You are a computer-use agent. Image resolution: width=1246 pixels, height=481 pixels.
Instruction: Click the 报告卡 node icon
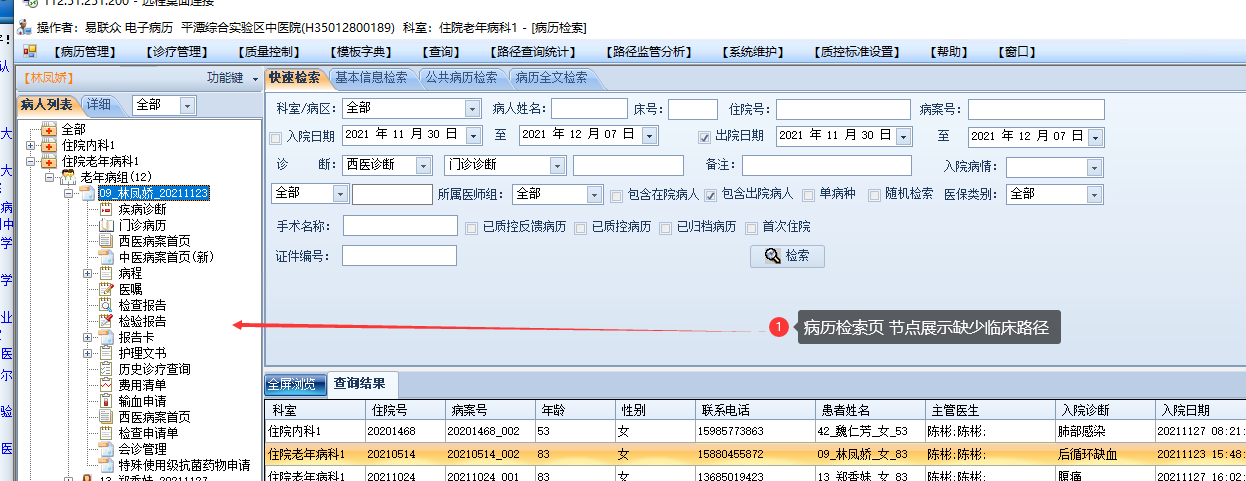pyautogui.click(x=106, y=338)
